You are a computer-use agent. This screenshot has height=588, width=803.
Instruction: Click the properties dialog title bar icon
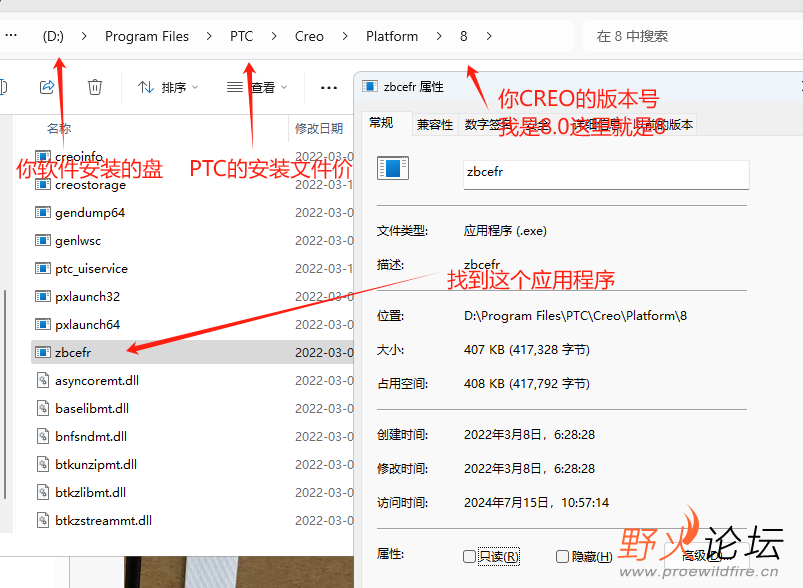point(370,86)
